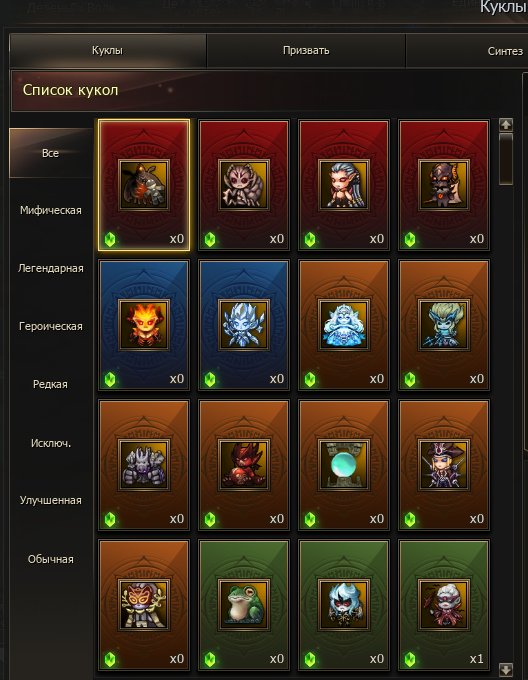Filter dolls by Легендарная rarity
The height and width of the screenshot is (680, 528).
click(51, 268)
